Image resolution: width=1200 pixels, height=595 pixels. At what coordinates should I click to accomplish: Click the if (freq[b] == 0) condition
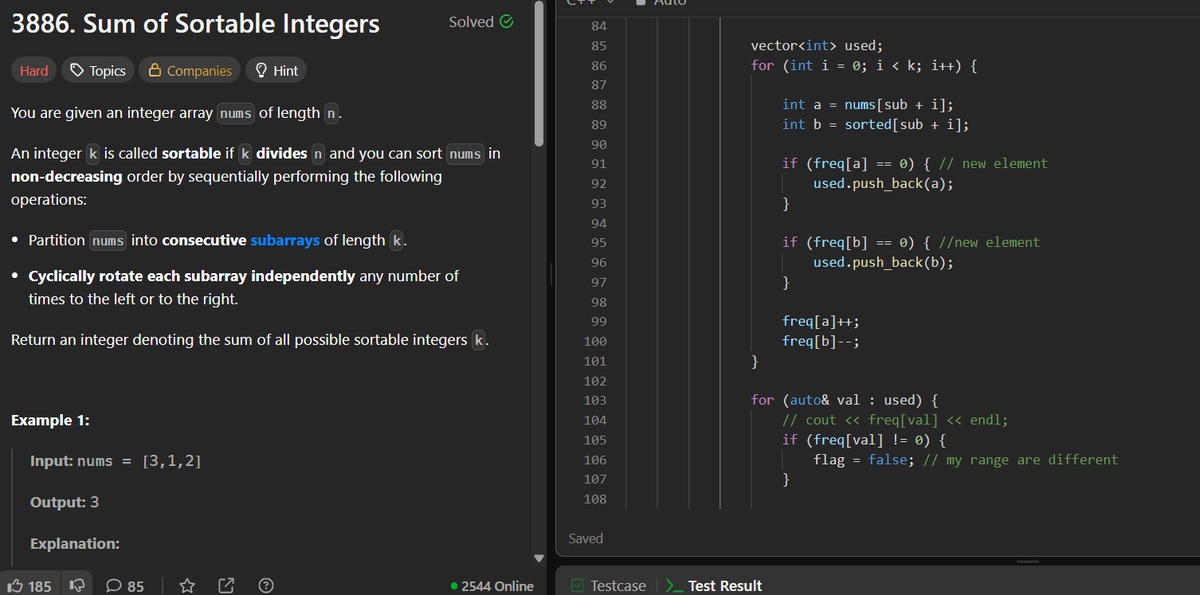tap(857, 242)
